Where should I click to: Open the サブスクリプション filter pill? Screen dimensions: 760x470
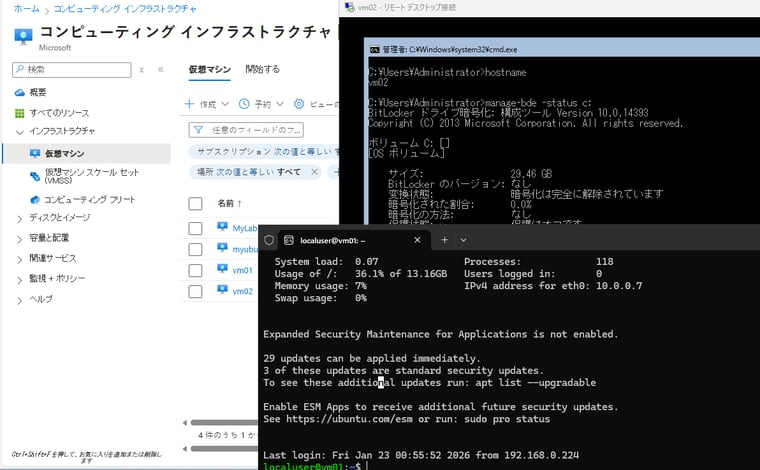[x=264, y=152]
